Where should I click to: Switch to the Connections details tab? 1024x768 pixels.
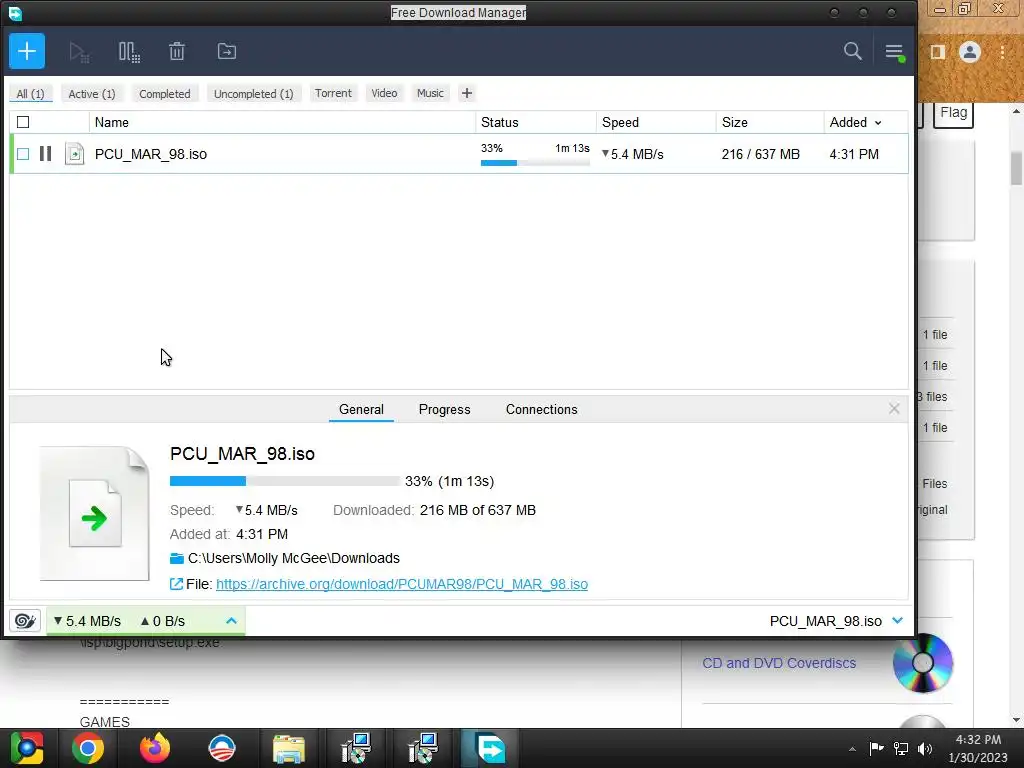541,409
